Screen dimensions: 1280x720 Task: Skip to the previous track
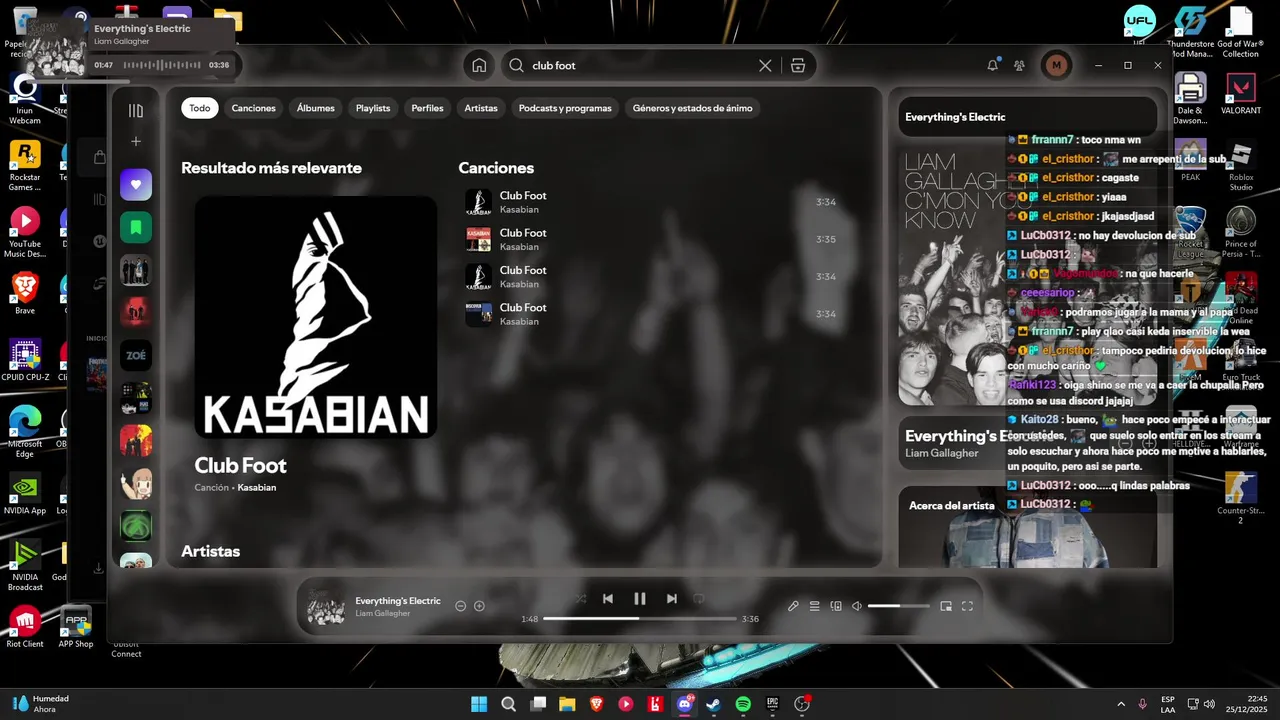[x=608, y=599]
